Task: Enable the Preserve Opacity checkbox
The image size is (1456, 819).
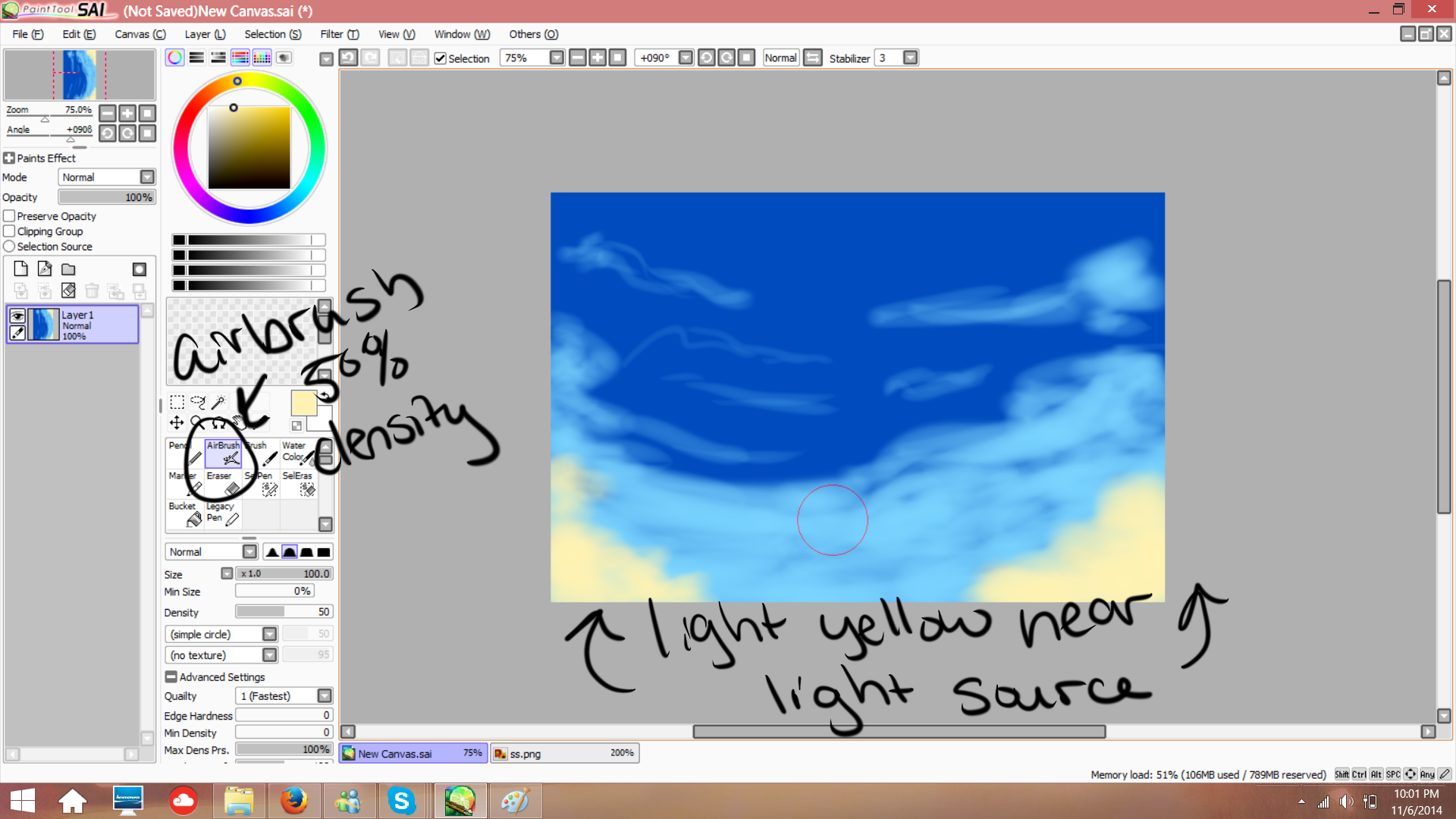Action: [x=10, y=216]
